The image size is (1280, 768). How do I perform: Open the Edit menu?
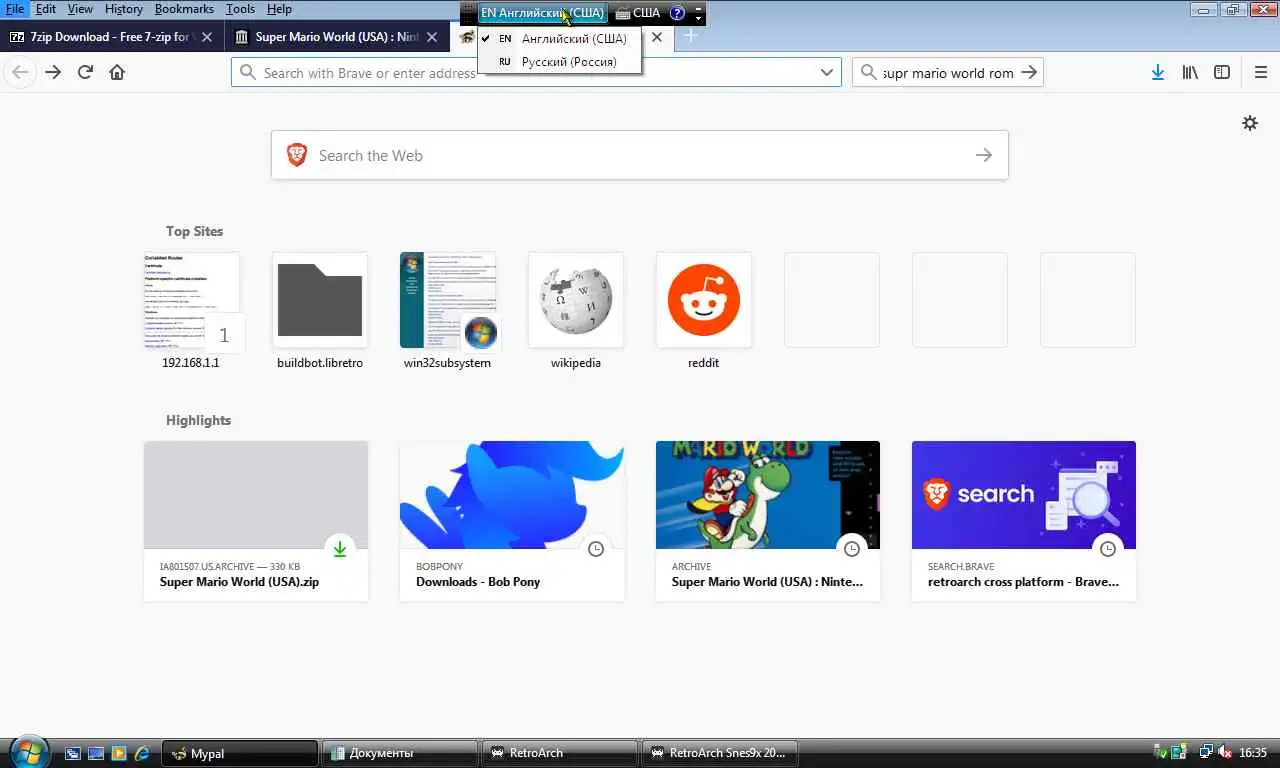pyautogui.click(x=46, y=9)
